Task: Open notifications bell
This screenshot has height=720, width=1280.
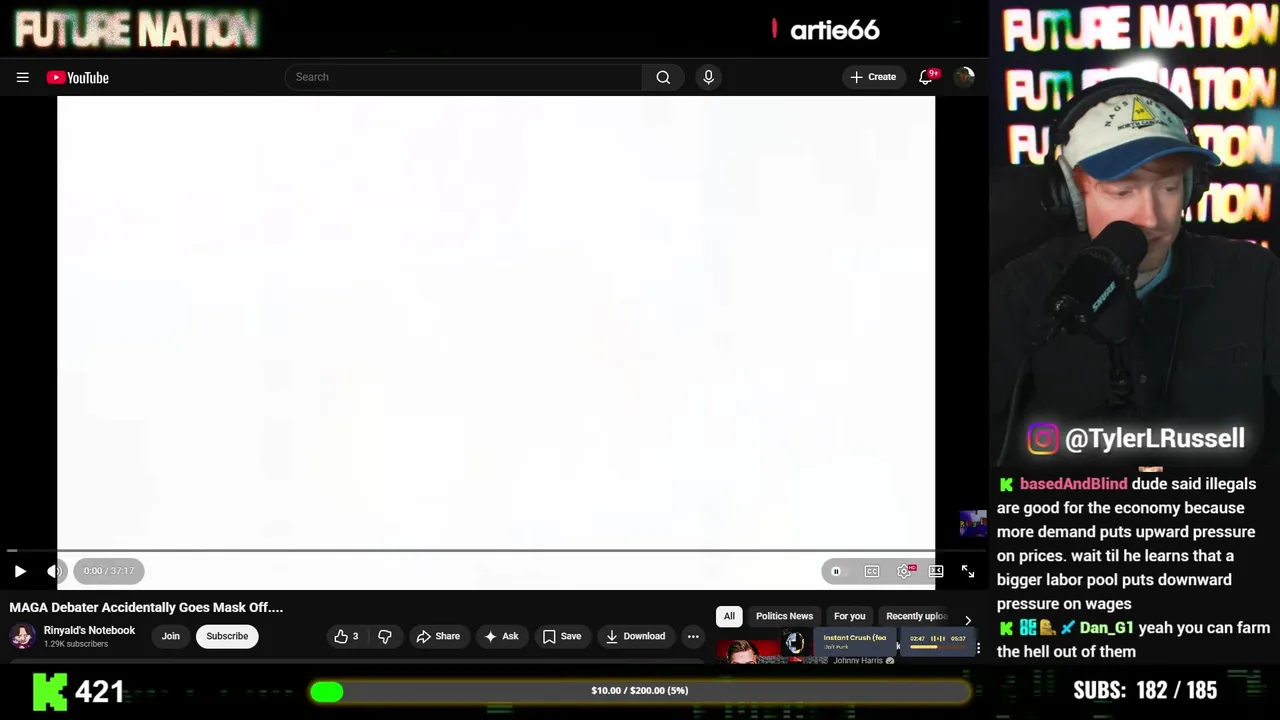Action: [x=926, y=77]
